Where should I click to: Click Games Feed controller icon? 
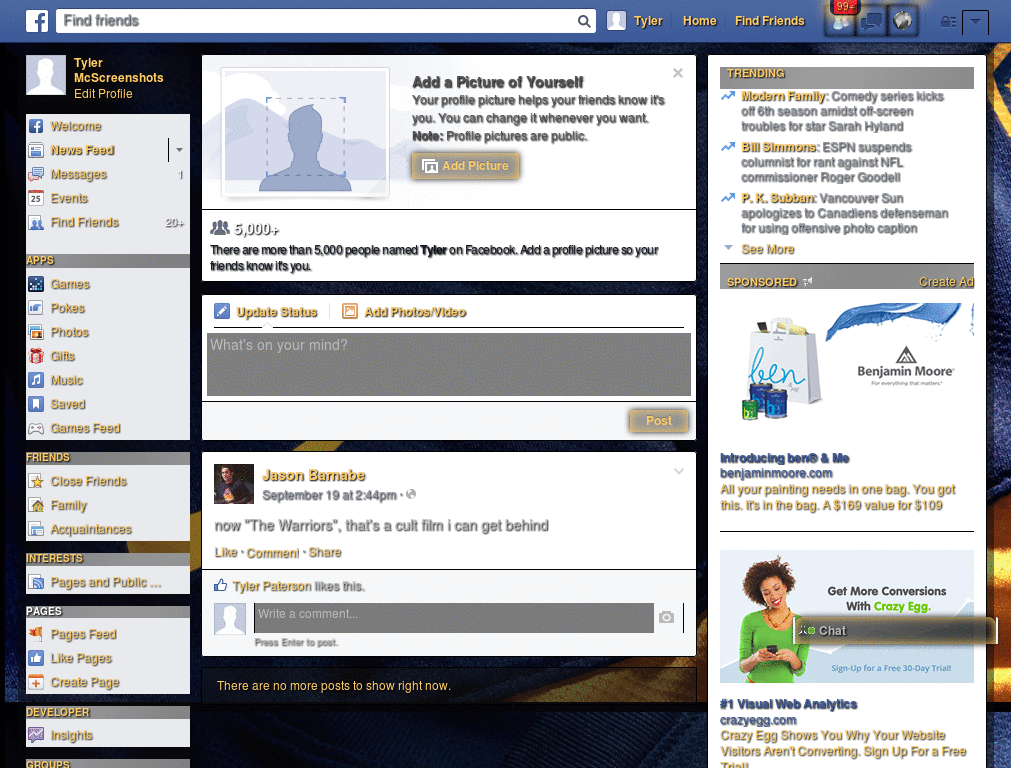[x=36, y=428]
